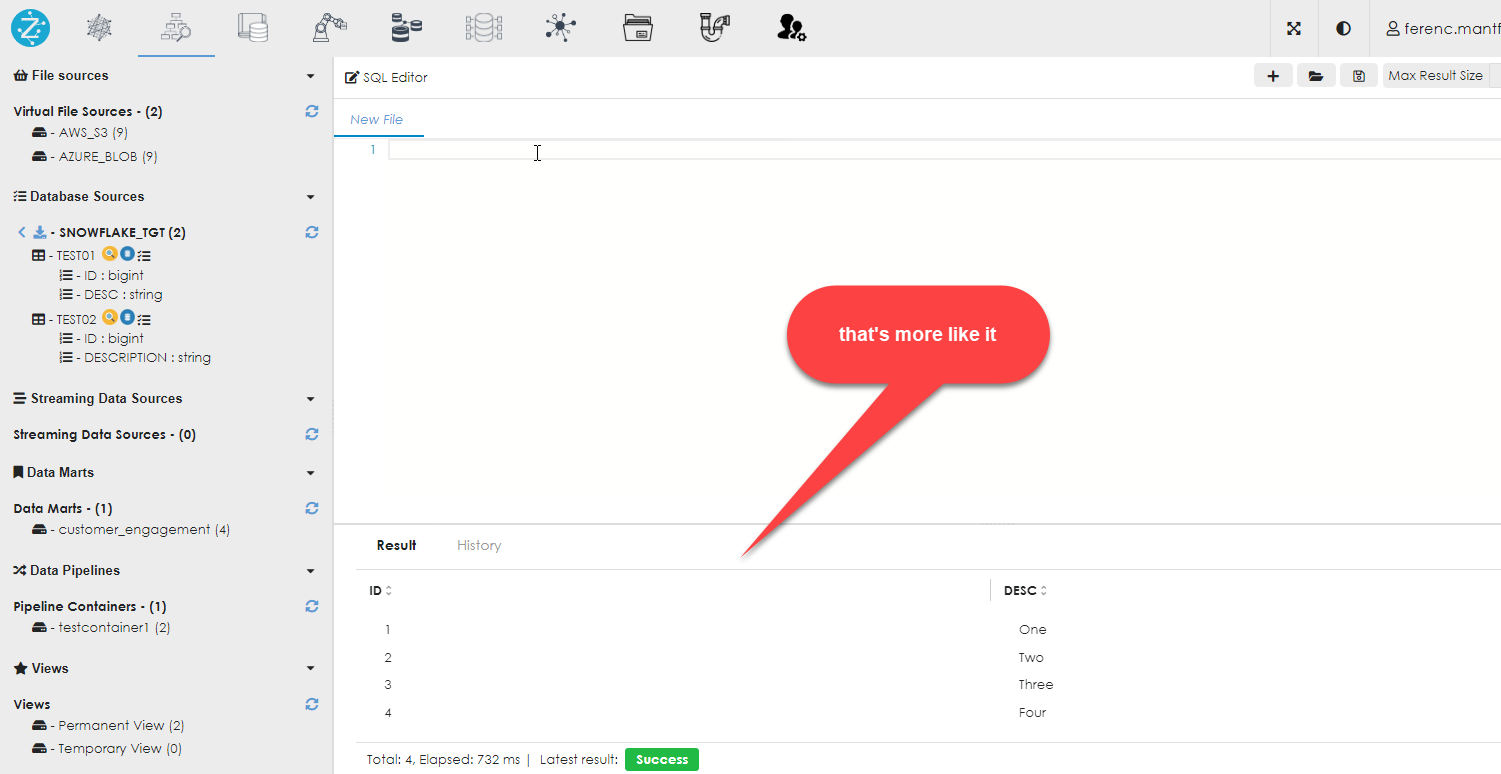1501x774 pixels.
Task: Open the ferenc user account menu
Action: 1443,29
